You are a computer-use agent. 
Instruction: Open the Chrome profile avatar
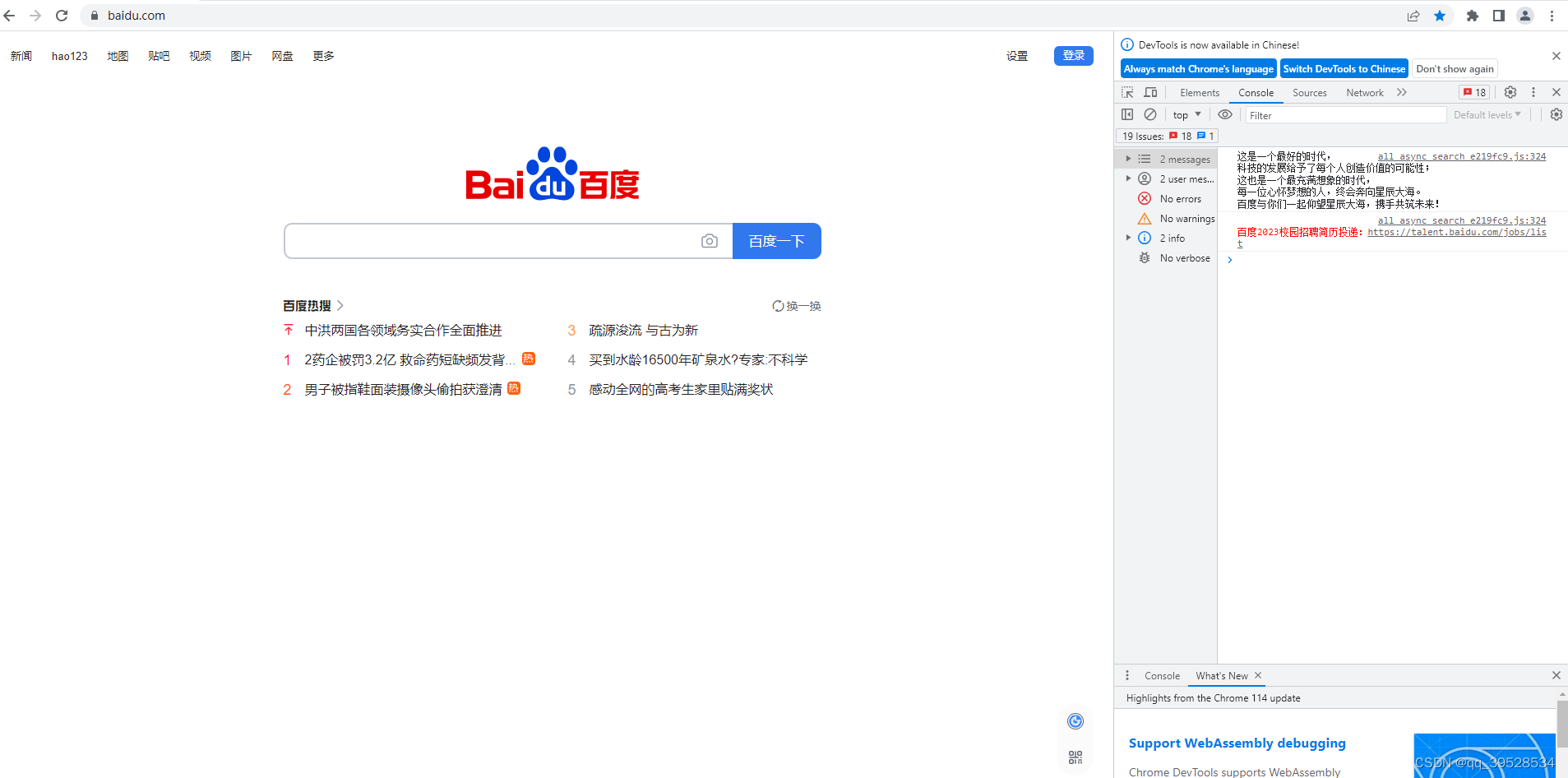coord(1525,16)
